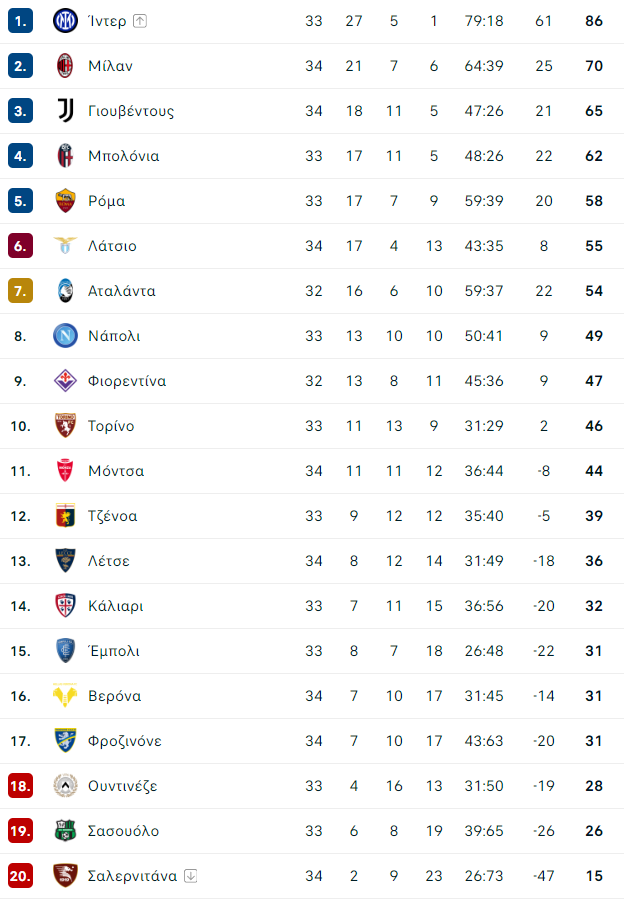Viewport: 624px width, 901px height.
Task: Click the Sassuolo green crest icon
Action: coord(66,831)
